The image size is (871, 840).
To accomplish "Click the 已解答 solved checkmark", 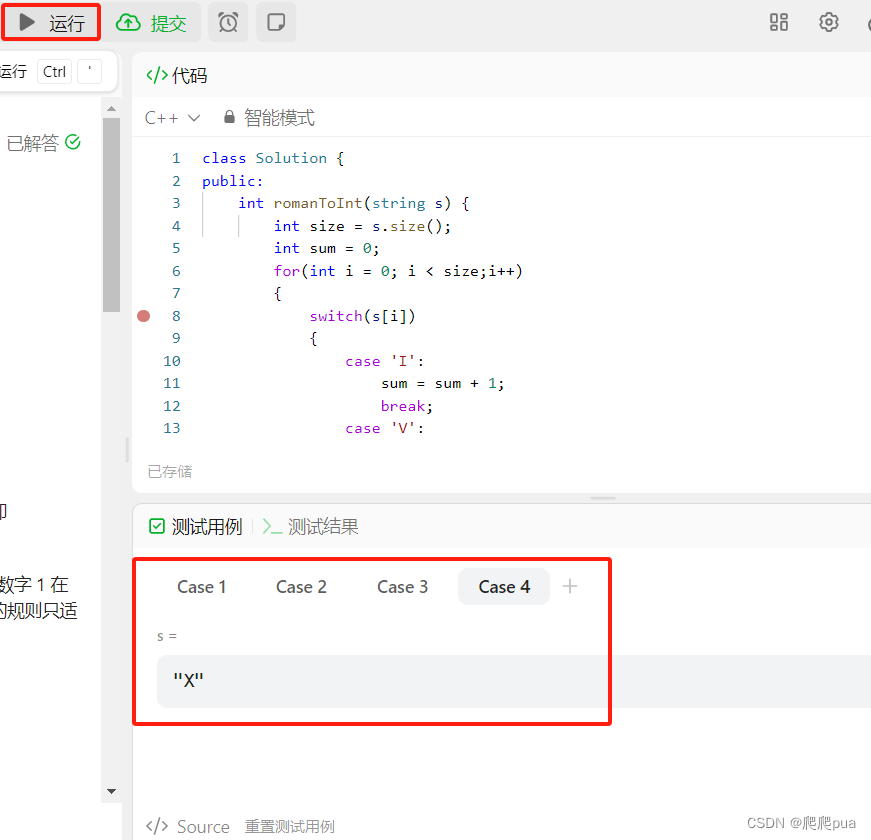I will click(x=72, y=142).
